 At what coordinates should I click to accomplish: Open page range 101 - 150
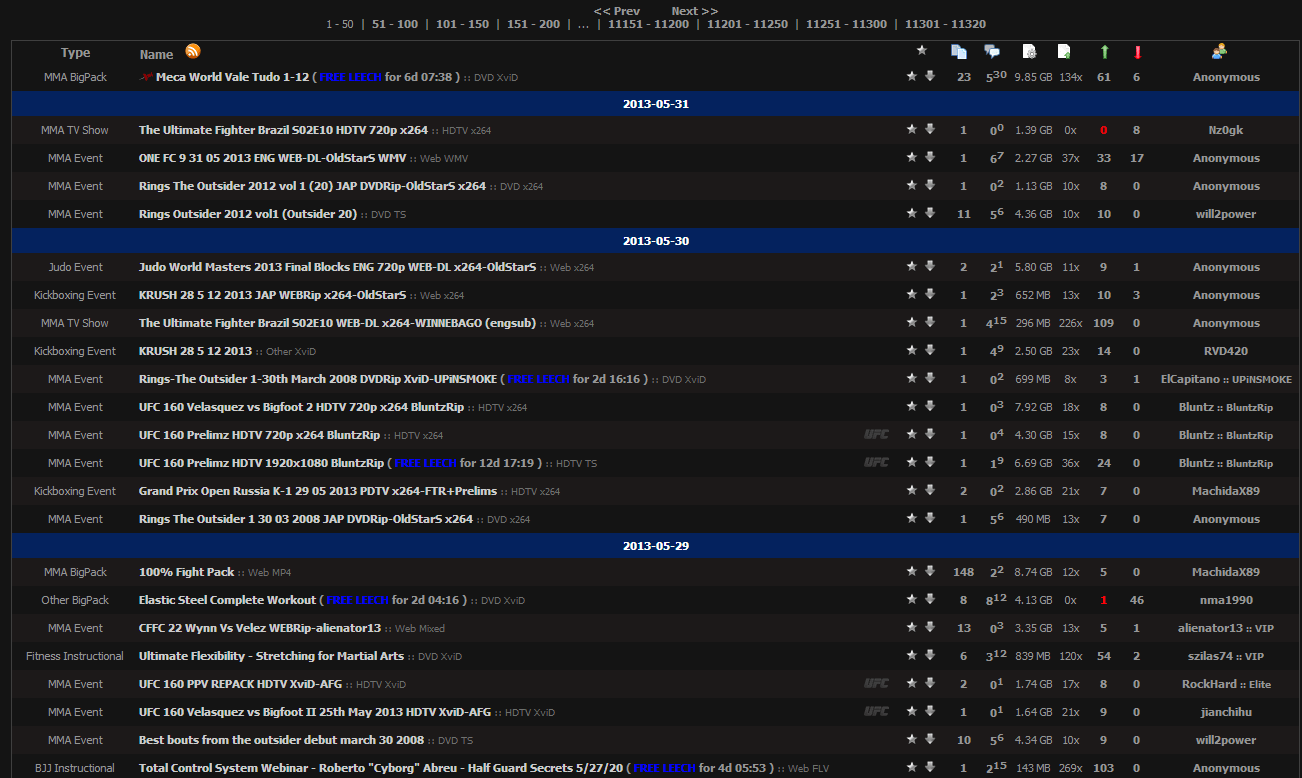(x=462, y=24)
